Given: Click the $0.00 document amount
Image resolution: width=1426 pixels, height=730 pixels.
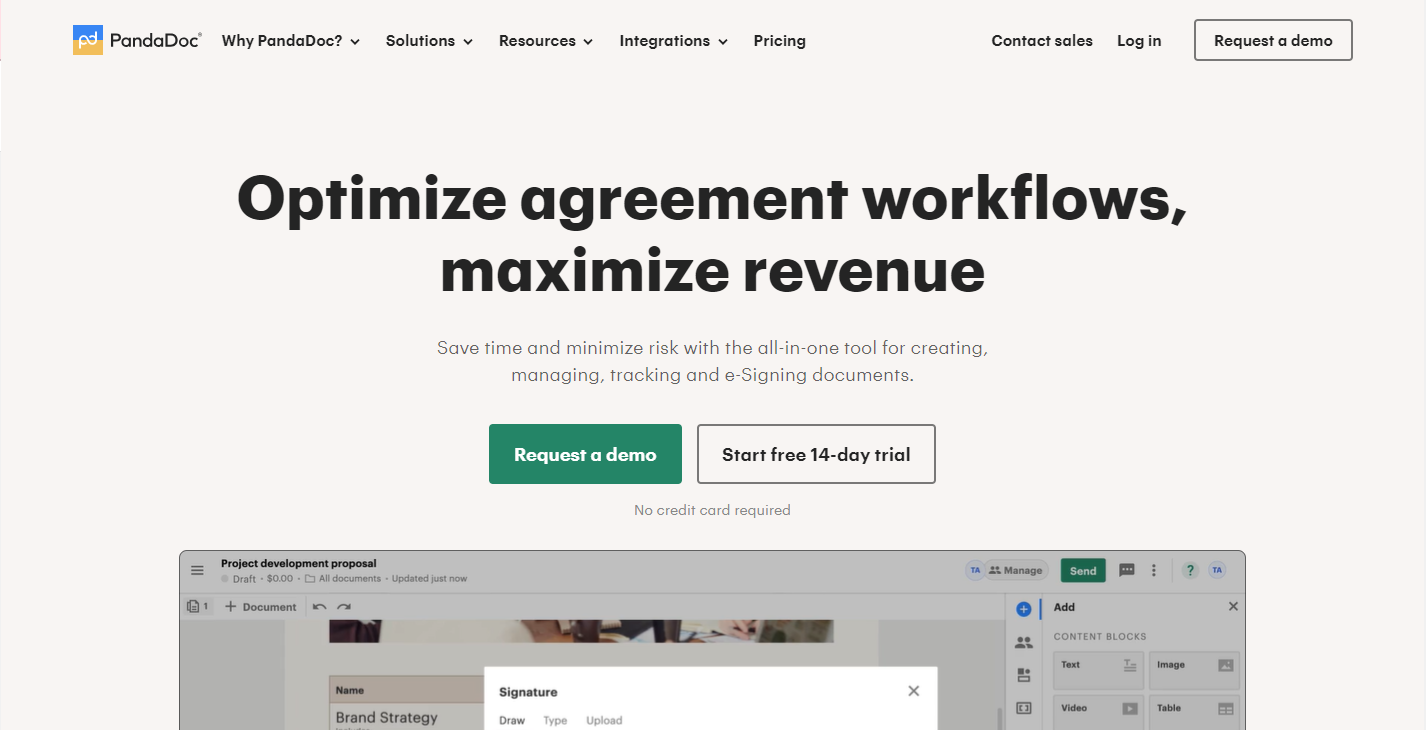Looking at the screenshot, I should (x=280, y=579).
